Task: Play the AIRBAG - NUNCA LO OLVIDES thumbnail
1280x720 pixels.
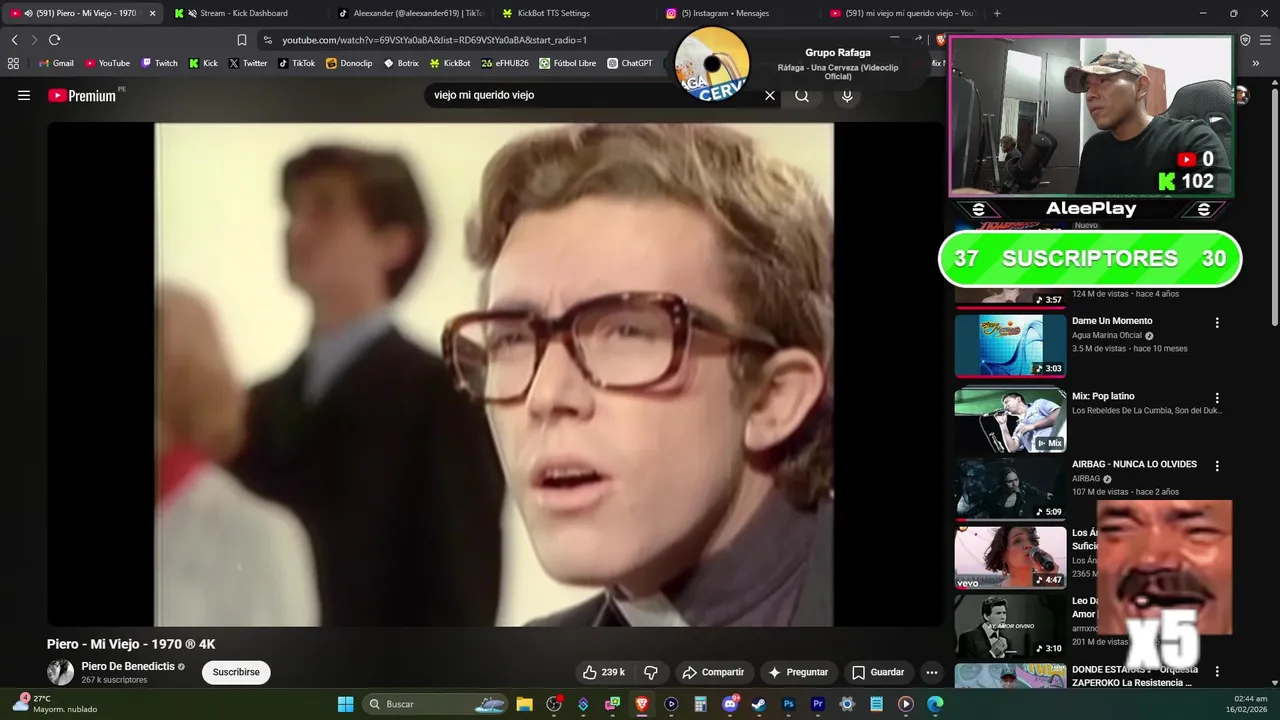Action: tap(1010, 489)
